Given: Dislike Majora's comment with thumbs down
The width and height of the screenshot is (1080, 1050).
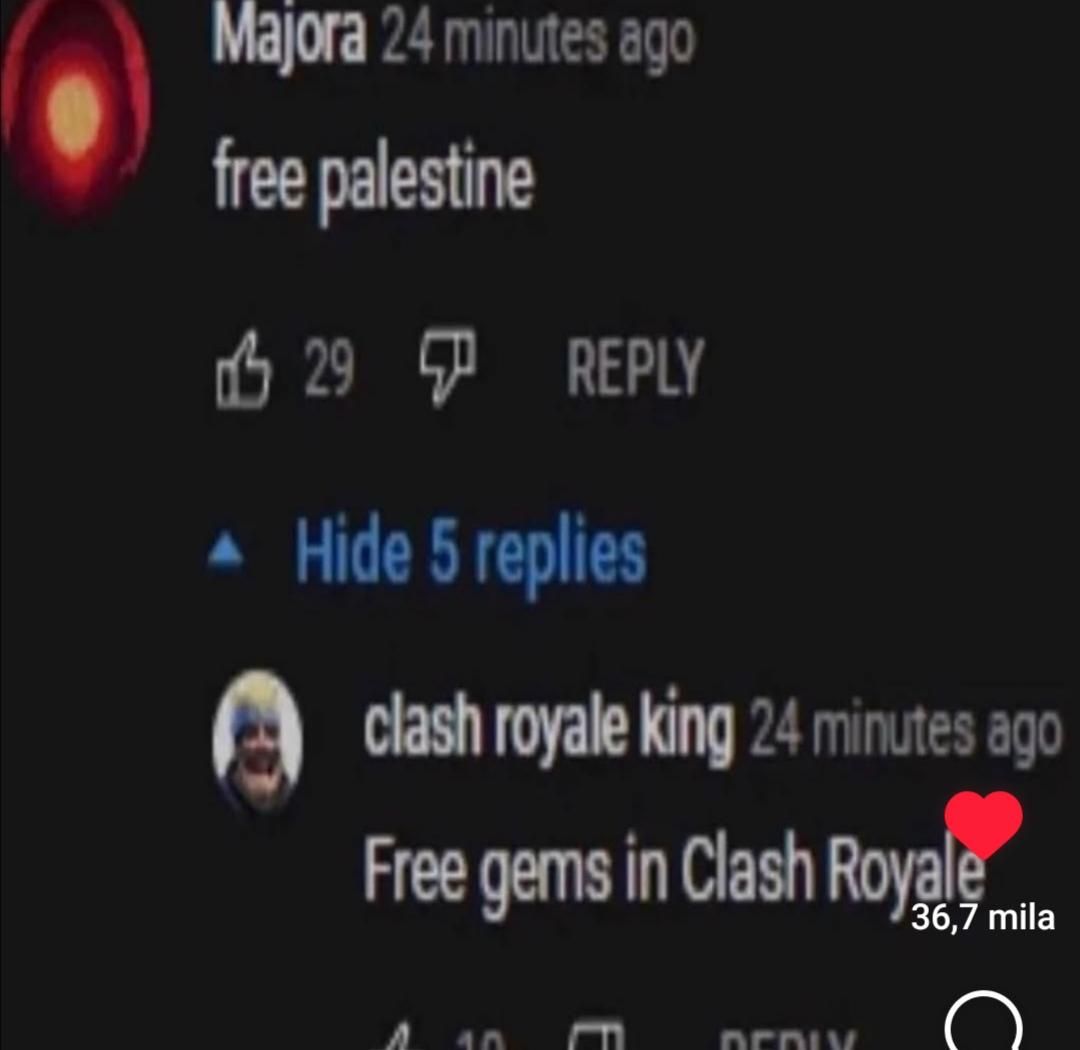Looking at the screenshot, I should pos(448,366).
